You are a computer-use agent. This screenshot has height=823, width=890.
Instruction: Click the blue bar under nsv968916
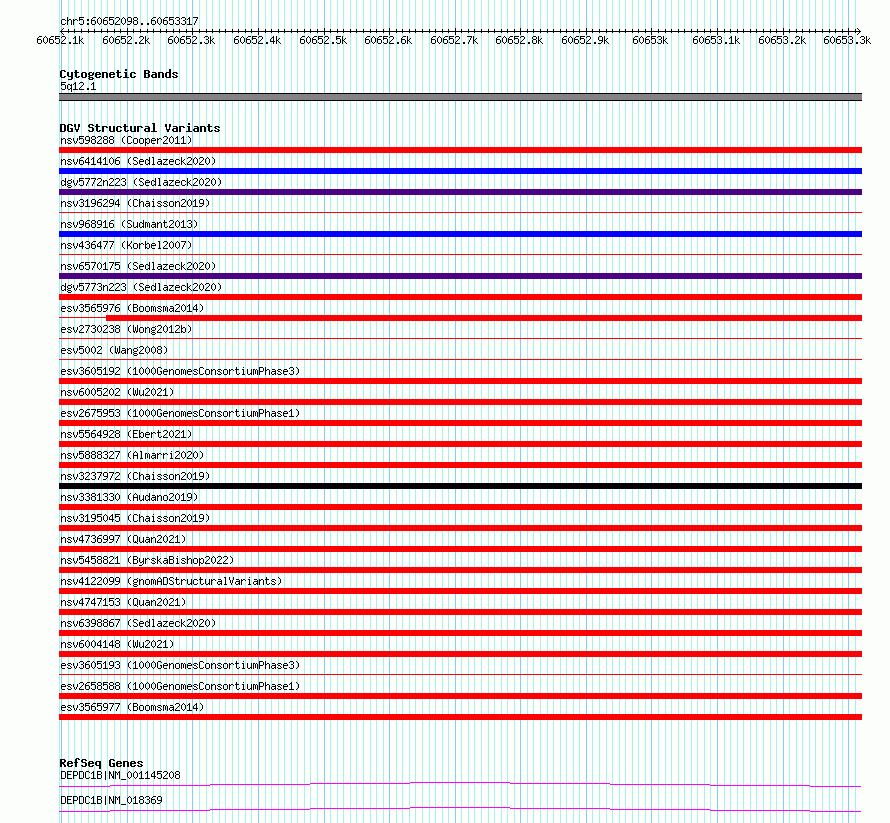click(460, 234)
